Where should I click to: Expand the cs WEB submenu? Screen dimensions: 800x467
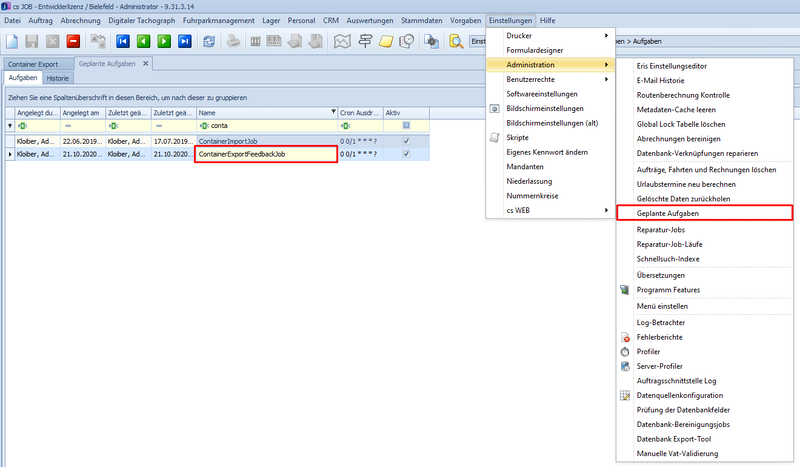click(x=551, y=210)
